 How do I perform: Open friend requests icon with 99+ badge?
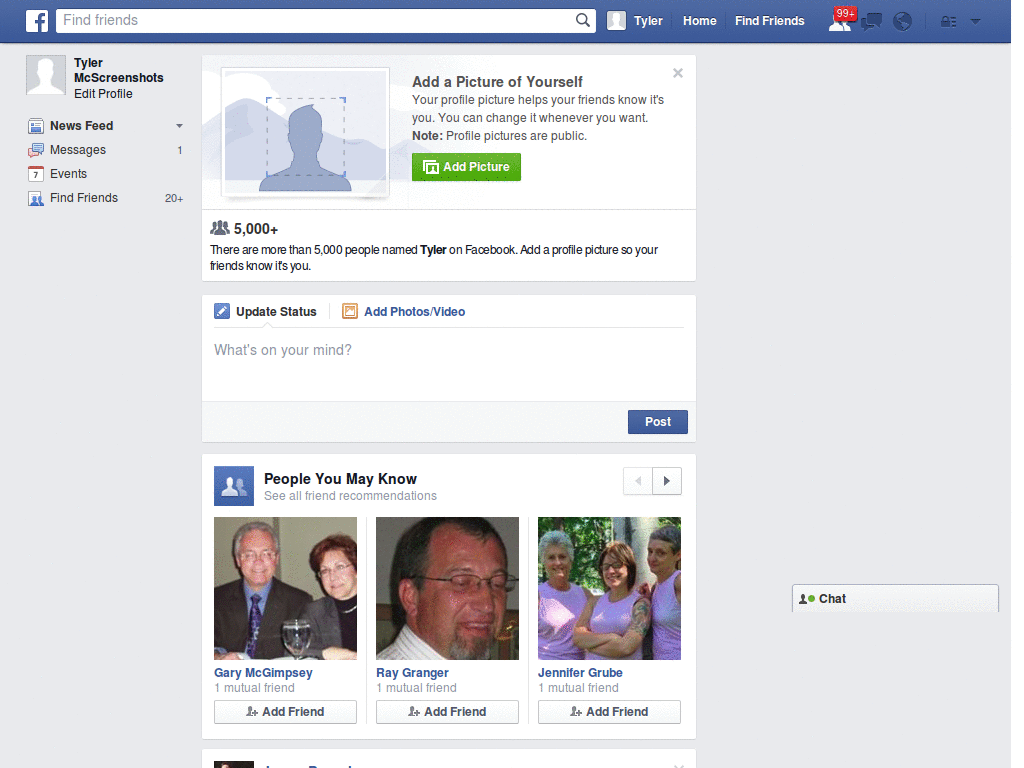click(840, 21)
